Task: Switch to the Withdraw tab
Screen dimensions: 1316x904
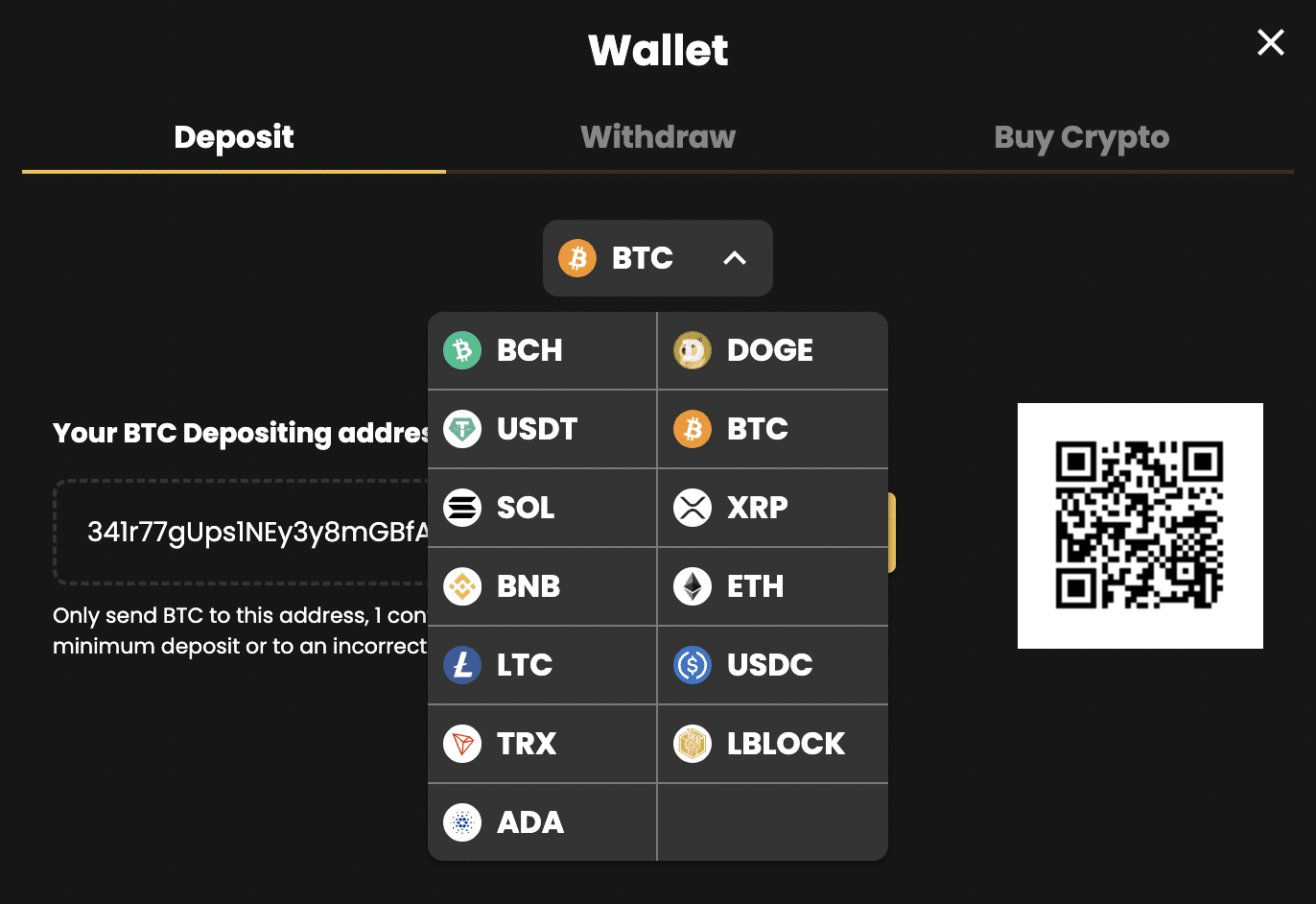Action: click(658, 137)
